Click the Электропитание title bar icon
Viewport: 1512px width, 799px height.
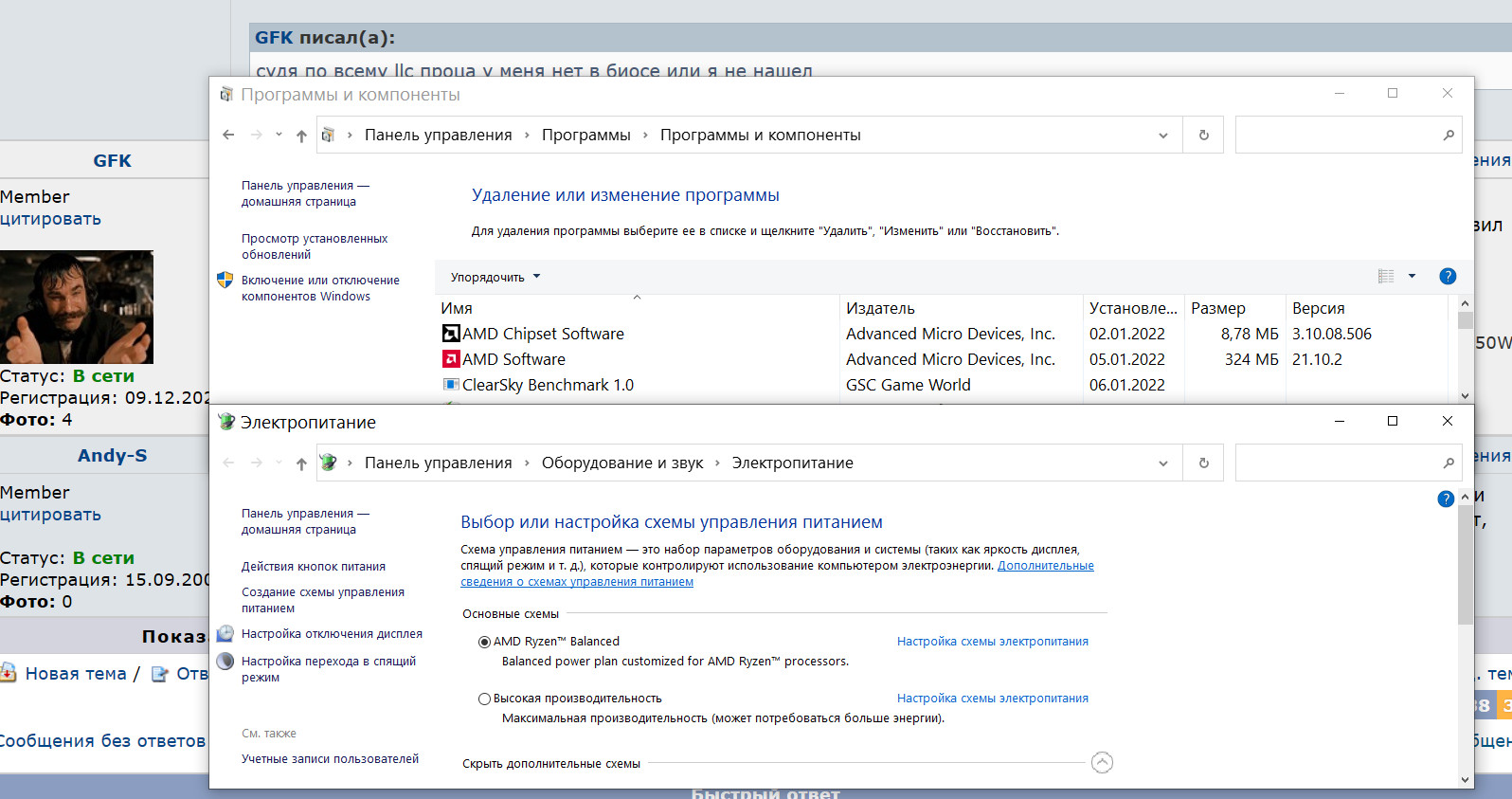point(226,422)
